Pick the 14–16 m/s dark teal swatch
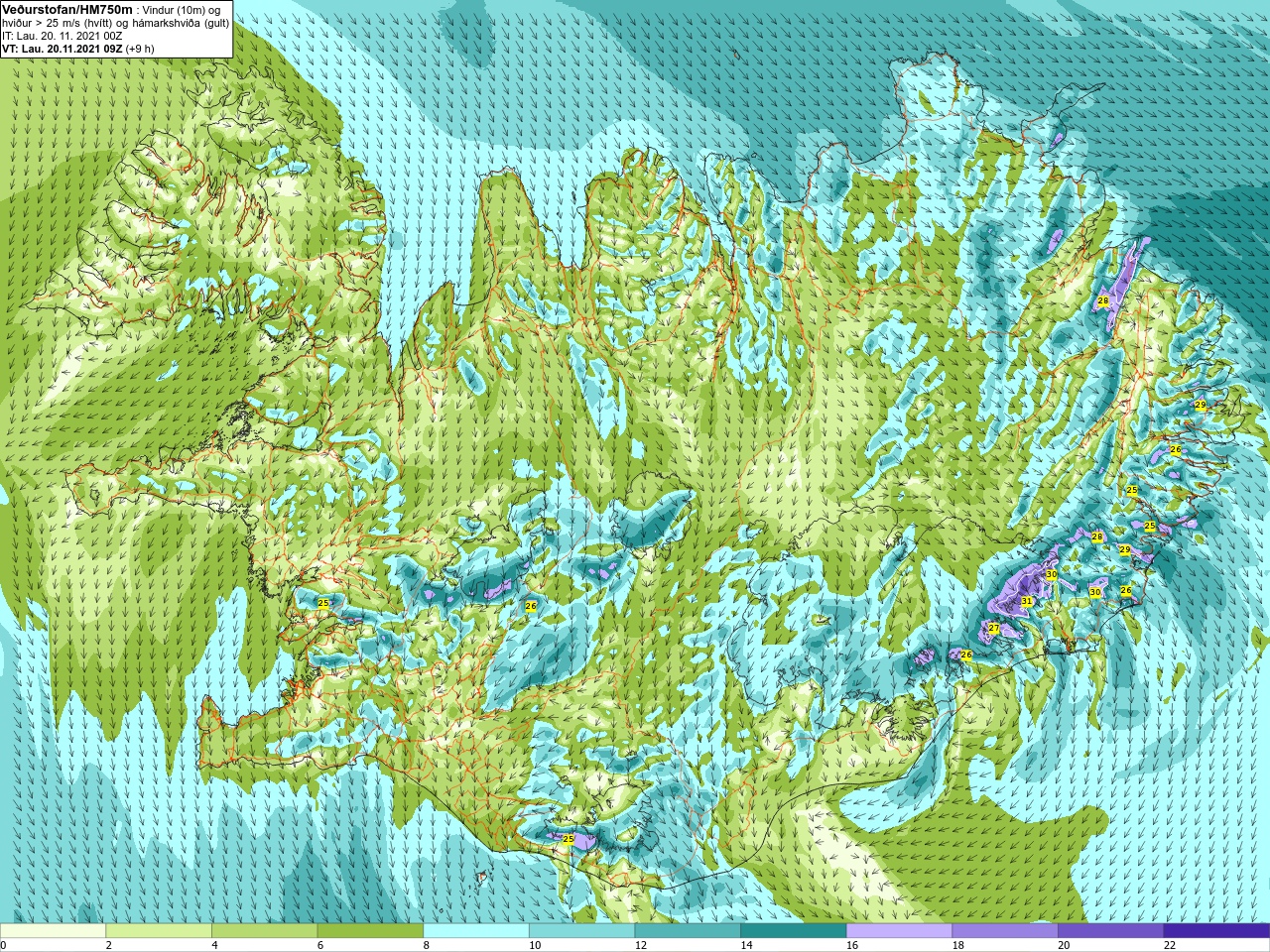1270x952 pixels. pos(794,930)
